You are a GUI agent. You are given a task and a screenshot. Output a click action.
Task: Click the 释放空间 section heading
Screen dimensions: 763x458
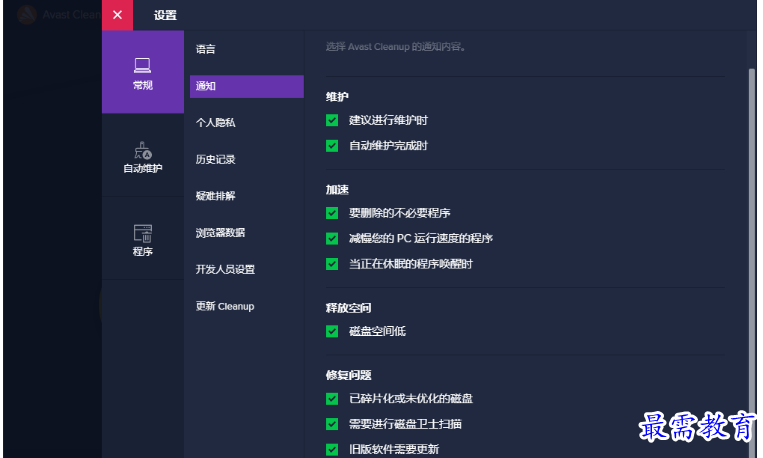click(348, 308)
